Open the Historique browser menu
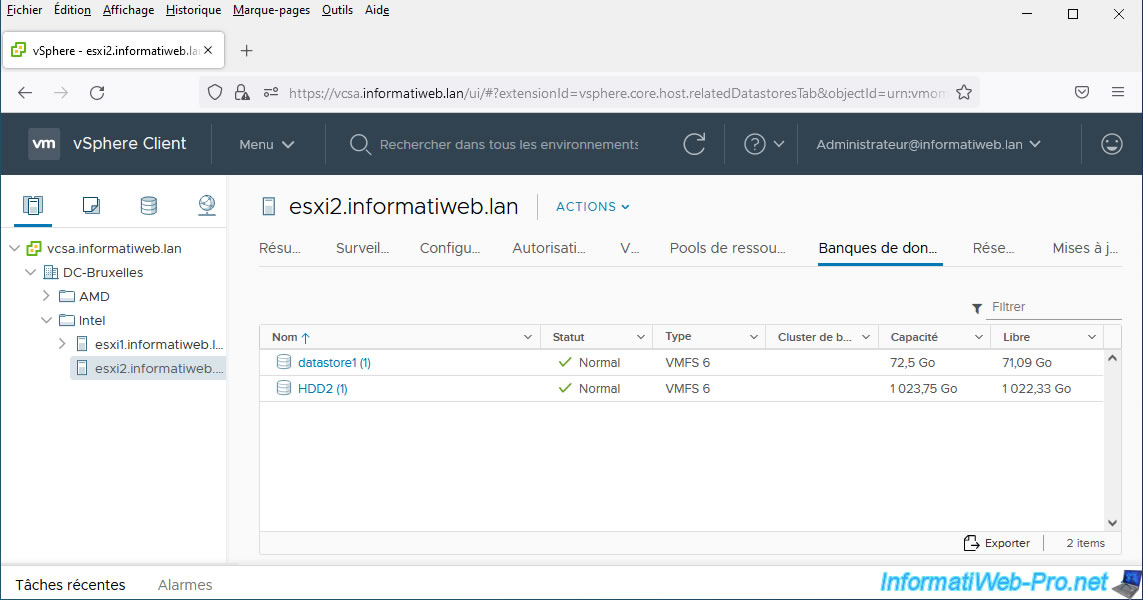 [193, 10]
